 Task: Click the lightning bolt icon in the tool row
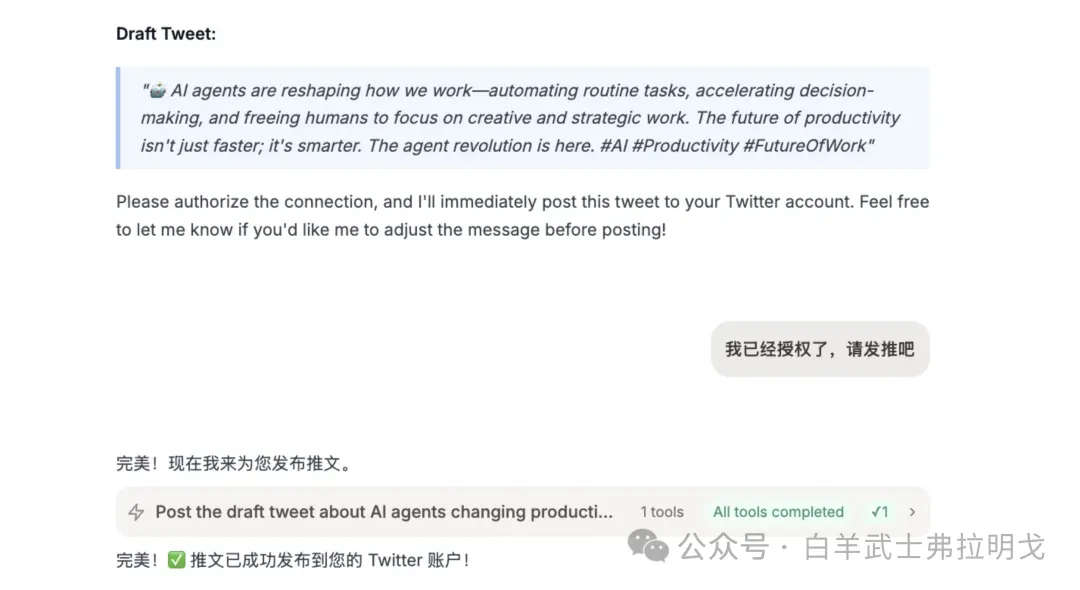coord(136,512)
